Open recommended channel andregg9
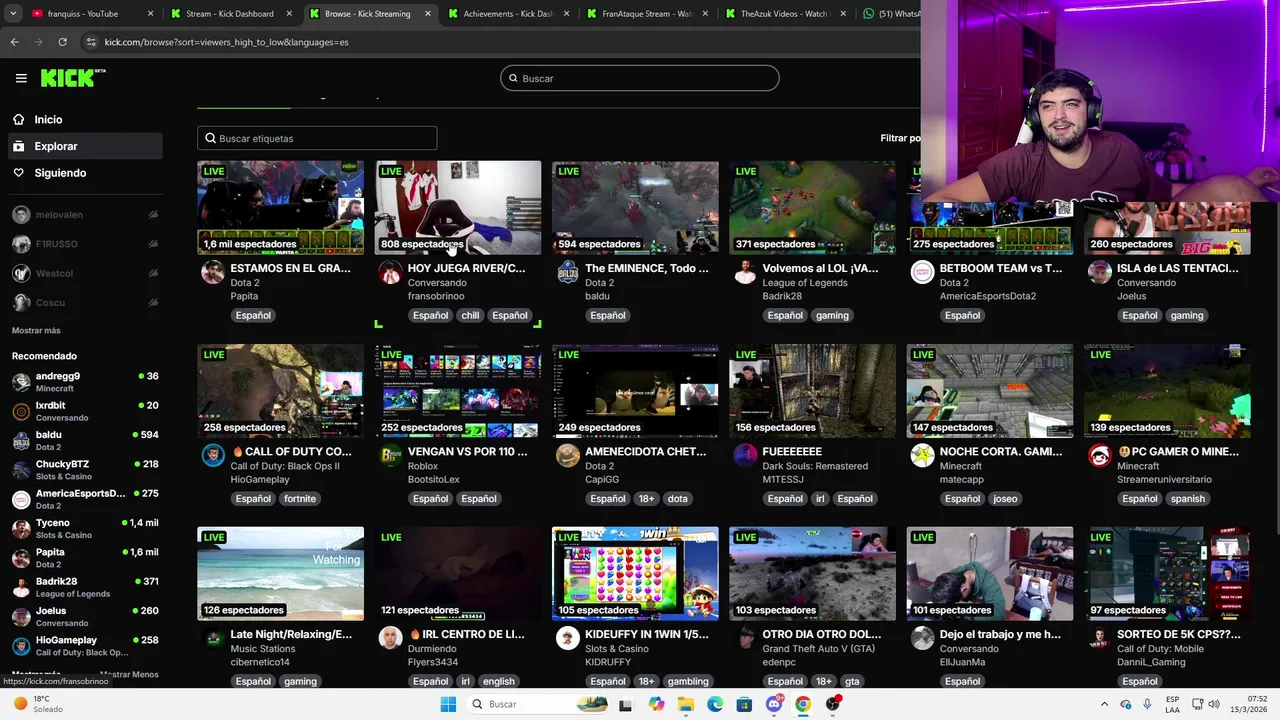This screenshot has height=720, width=1280. [x=84, y=382]
